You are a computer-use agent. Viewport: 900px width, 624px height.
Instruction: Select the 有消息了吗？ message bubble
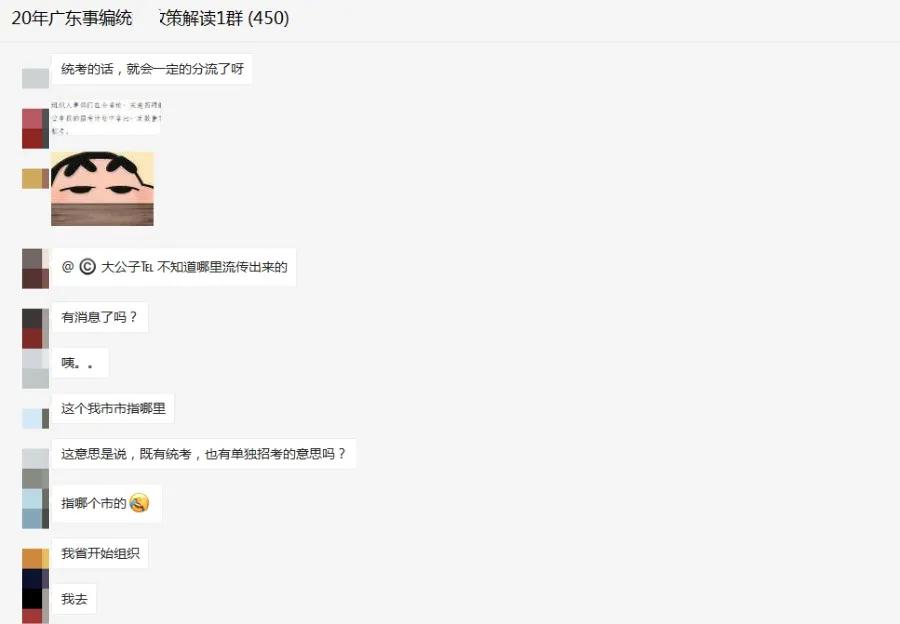(x=100, y=317)
